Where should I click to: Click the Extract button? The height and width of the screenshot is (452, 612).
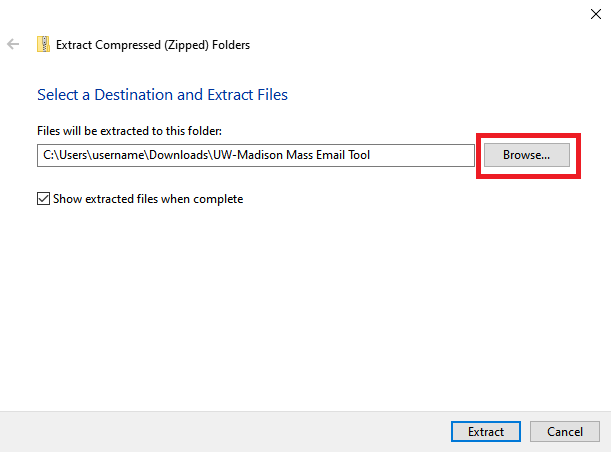click(x=486, y=432)
